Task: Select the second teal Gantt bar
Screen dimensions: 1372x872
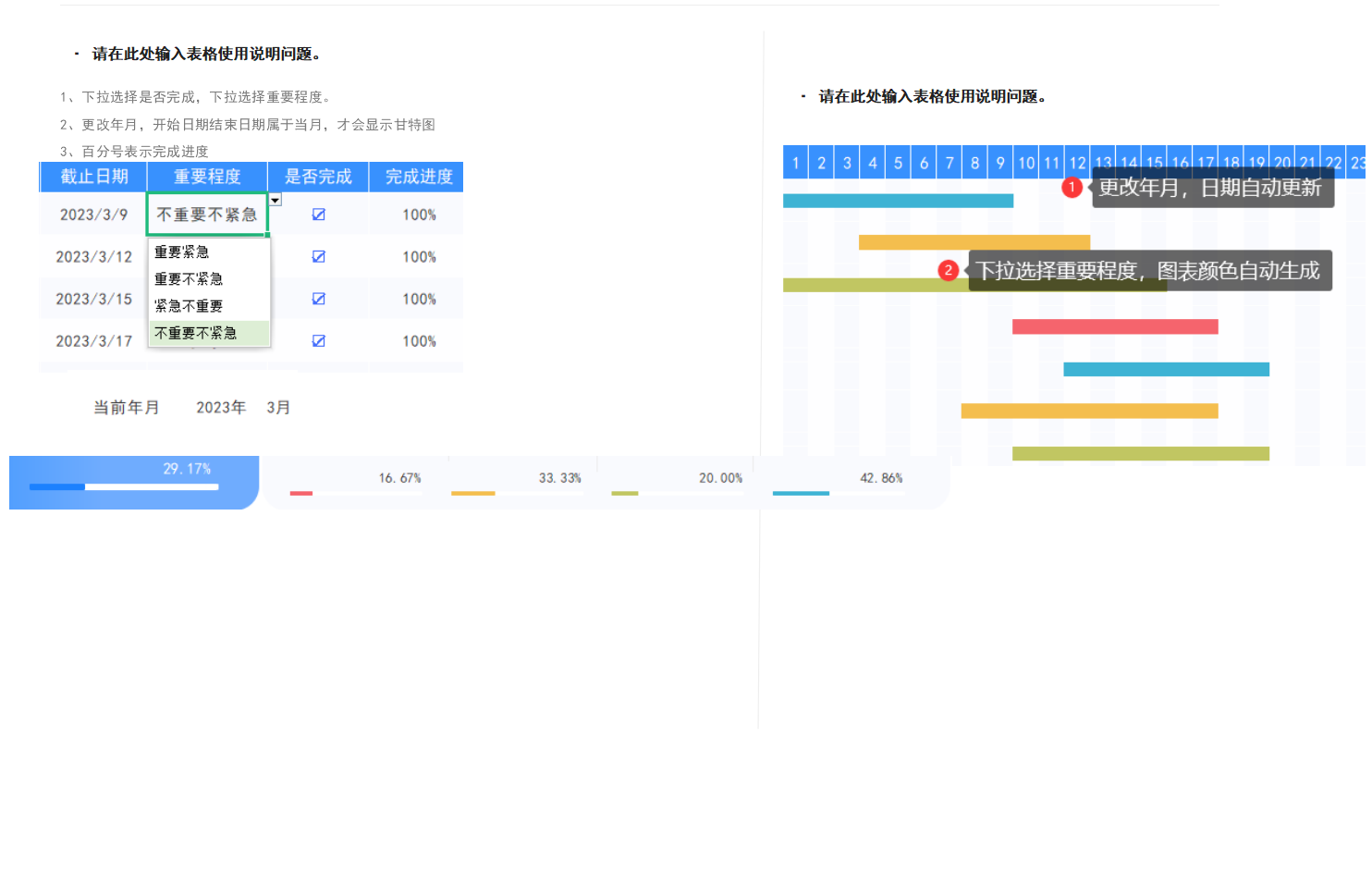Action: (x=1166, y=369)
